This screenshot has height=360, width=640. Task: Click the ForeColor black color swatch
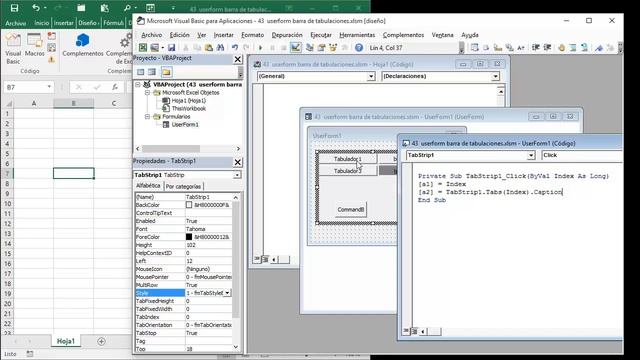189,237
